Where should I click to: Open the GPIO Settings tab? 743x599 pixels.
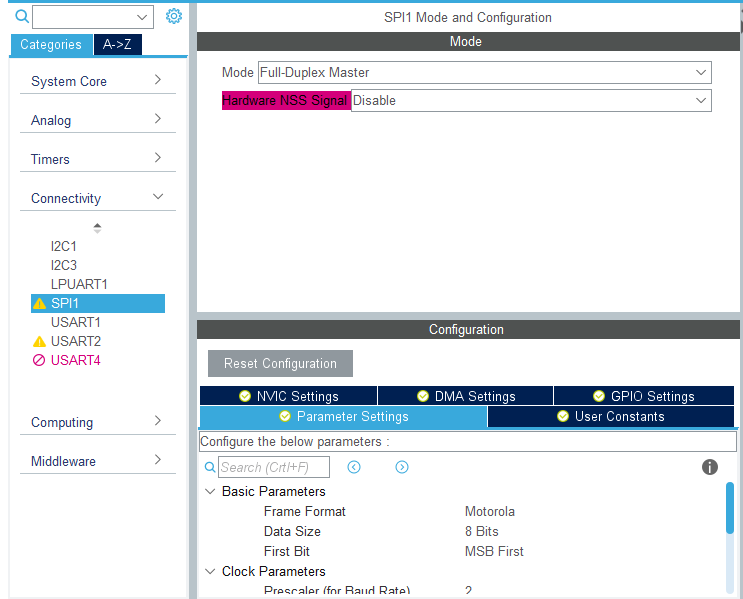(643, 396)
